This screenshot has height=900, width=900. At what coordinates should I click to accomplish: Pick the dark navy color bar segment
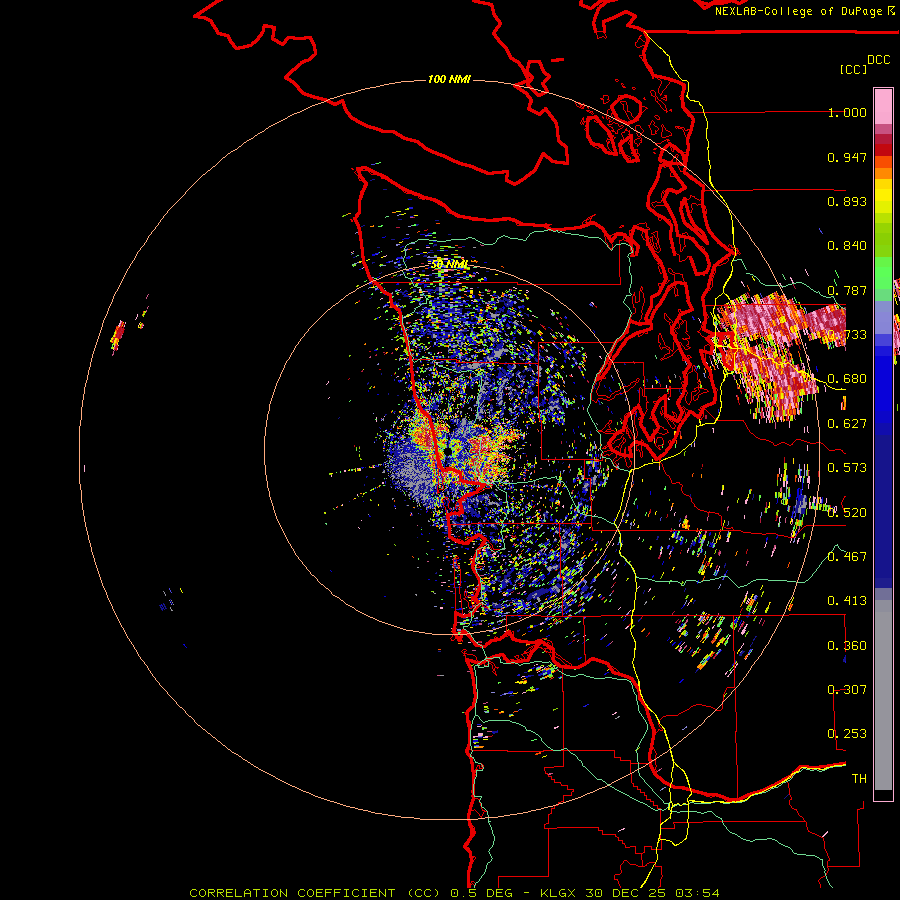(883, 505)
